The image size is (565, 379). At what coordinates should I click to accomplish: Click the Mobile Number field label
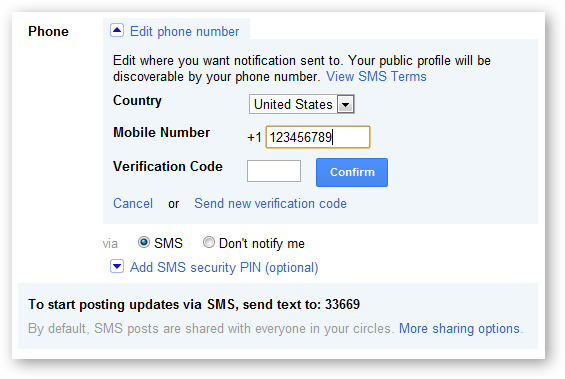click(161, 133)
